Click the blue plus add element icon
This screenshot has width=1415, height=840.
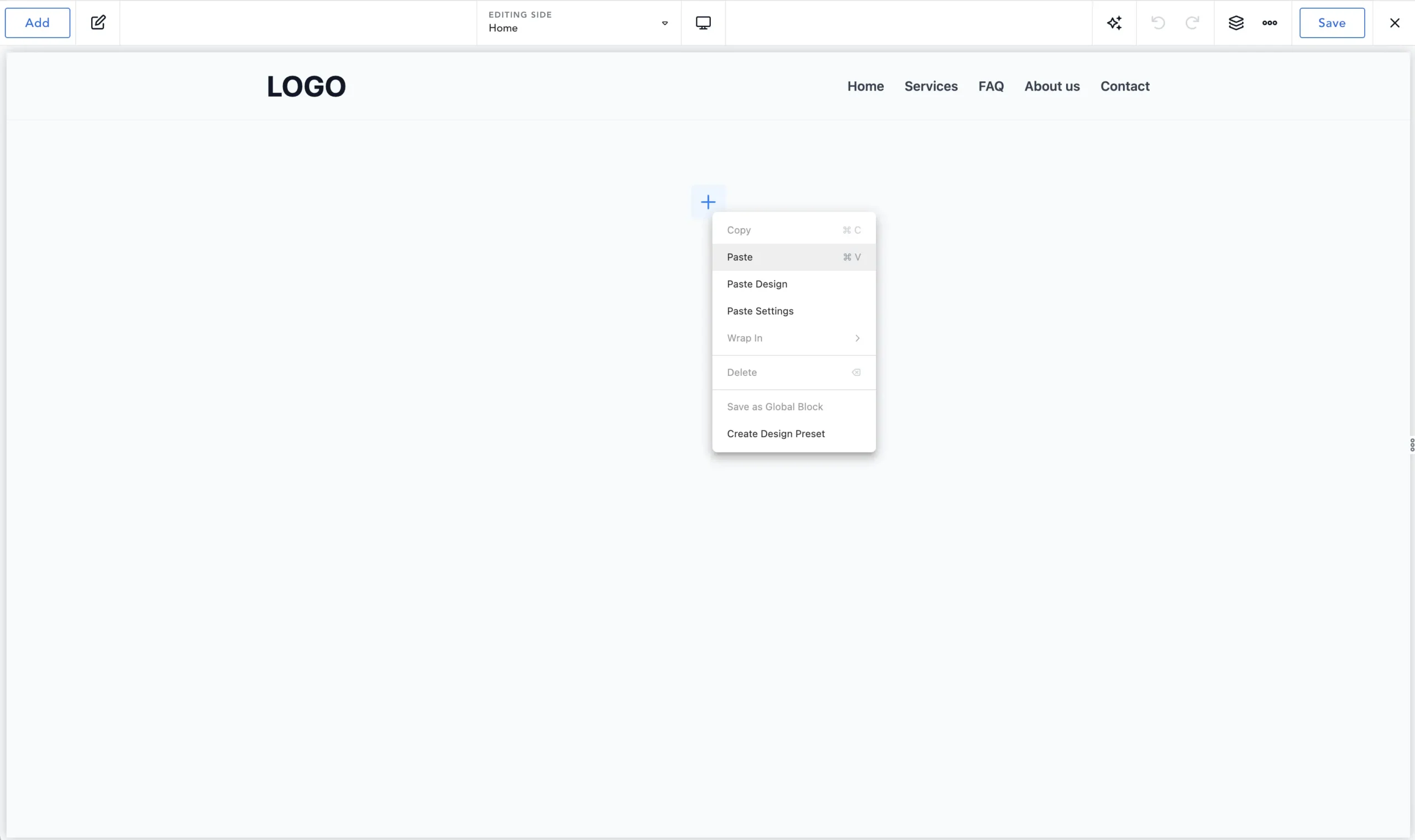coord(707,202)
